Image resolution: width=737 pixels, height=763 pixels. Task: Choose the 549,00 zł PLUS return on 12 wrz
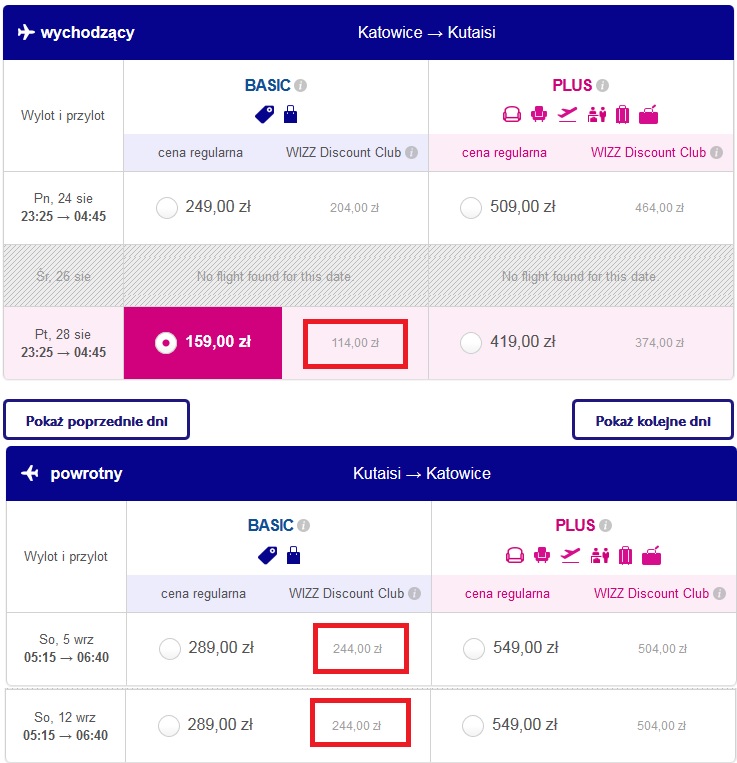tap(473, 726)
